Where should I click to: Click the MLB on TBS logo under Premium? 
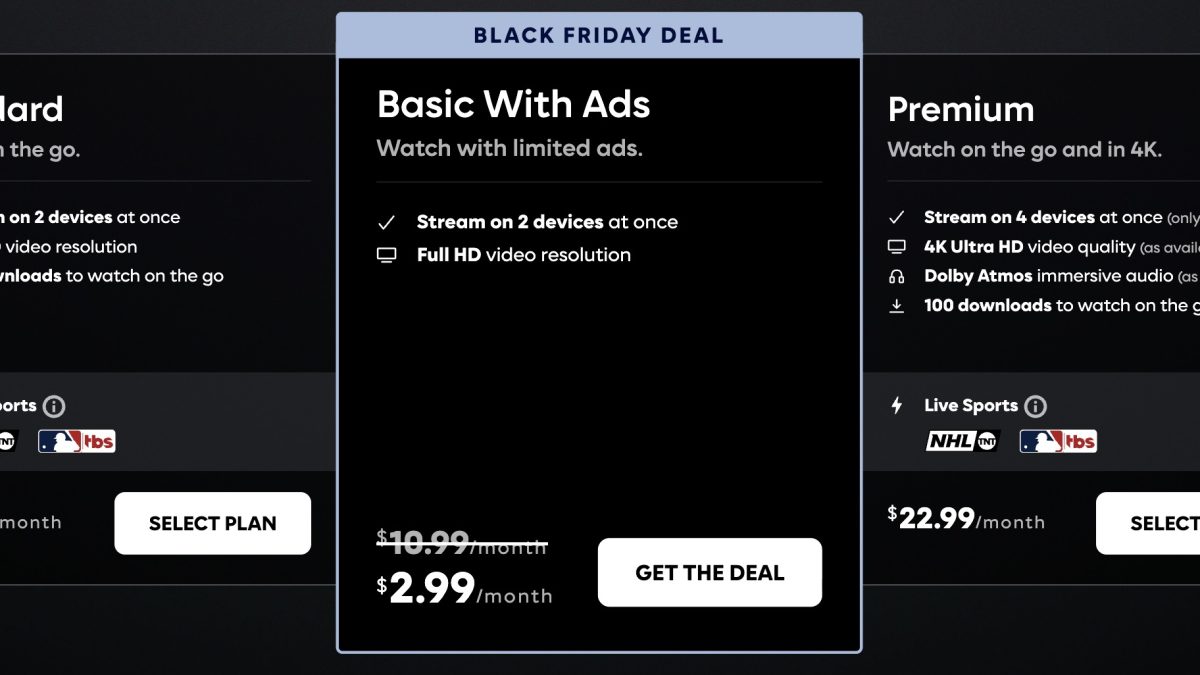click(x=1058, y=441)
